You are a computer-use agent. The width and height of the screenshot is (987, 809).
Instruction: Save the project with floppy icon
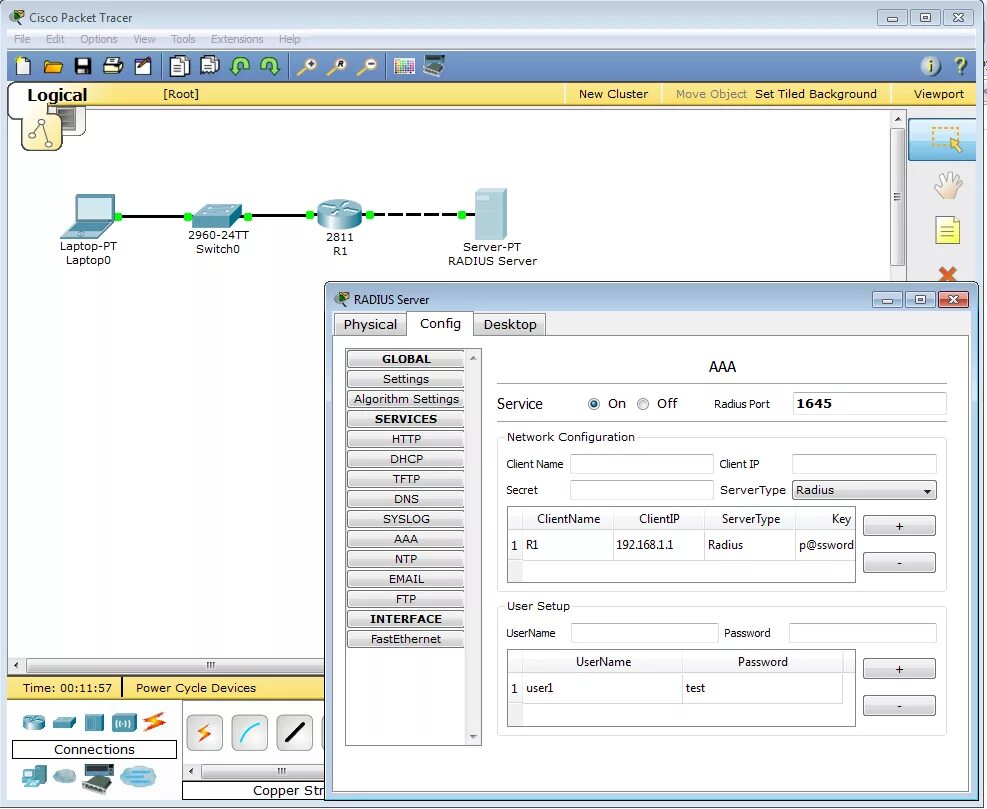tap(83, 66)
